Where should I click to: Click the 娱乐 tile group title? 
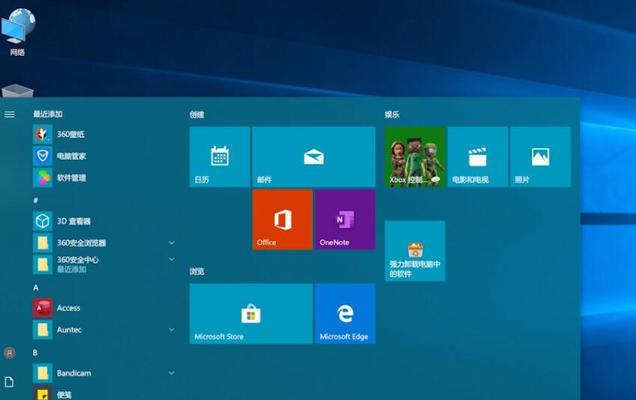coord(392,115)
